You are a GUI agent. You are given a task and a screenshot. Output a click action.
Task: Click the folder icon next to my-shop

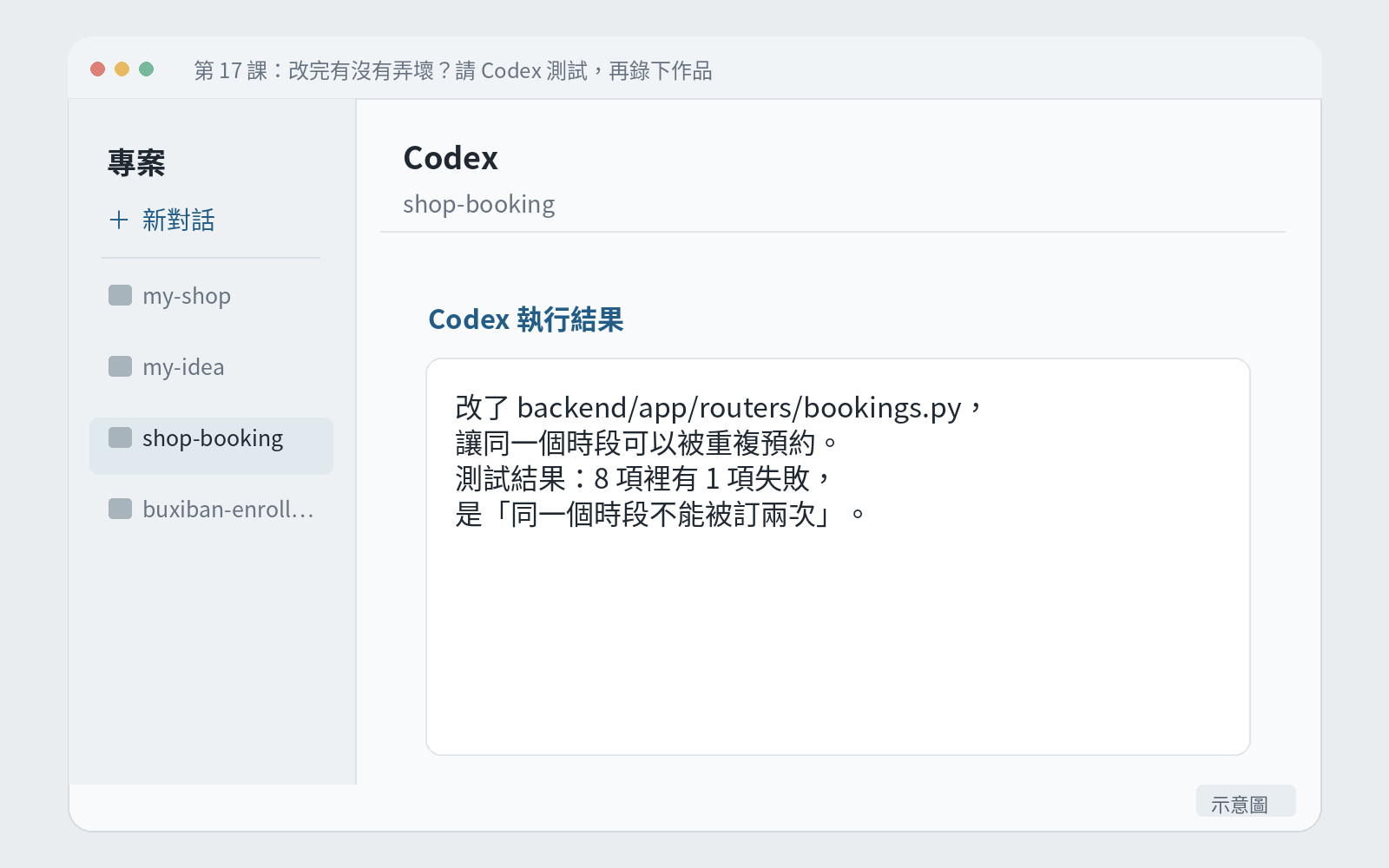tap(120, 295)
